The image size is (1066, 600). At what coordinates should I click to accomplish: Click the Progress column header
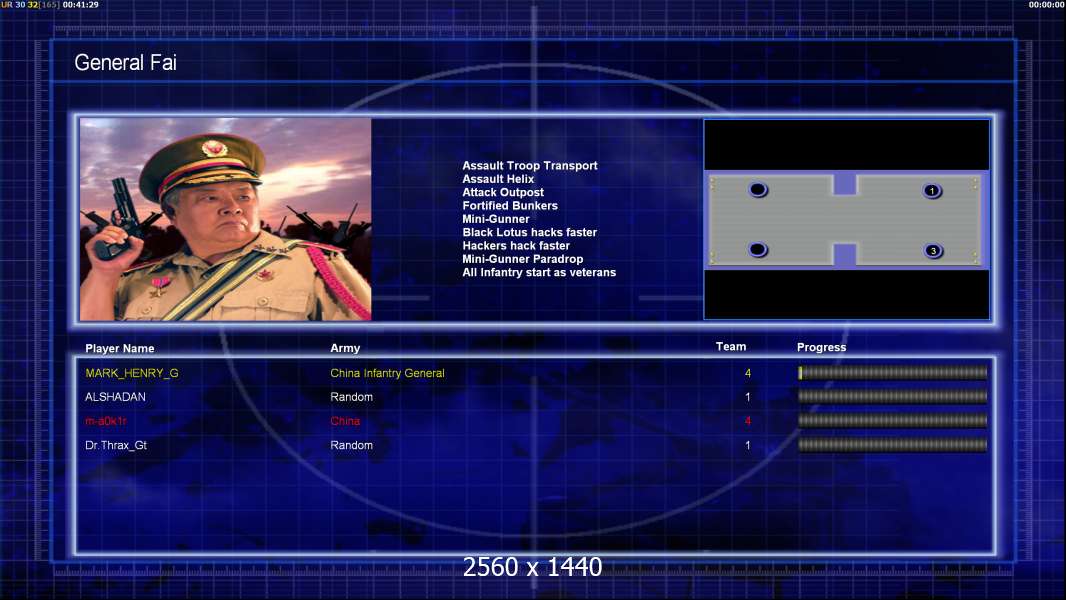tap(821, 347)
